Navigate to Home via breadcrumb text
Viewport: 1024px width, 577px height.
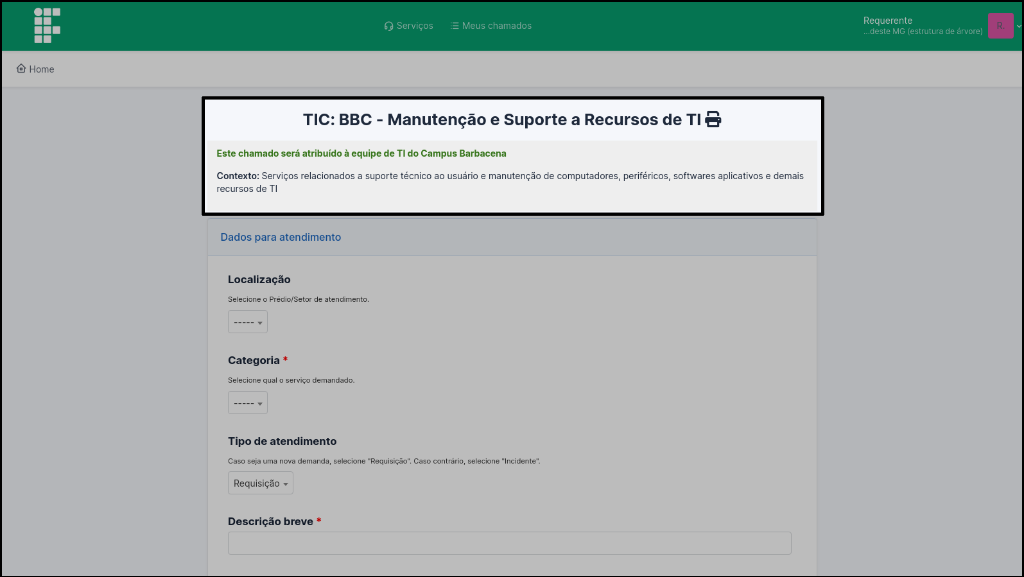point(42,69)
